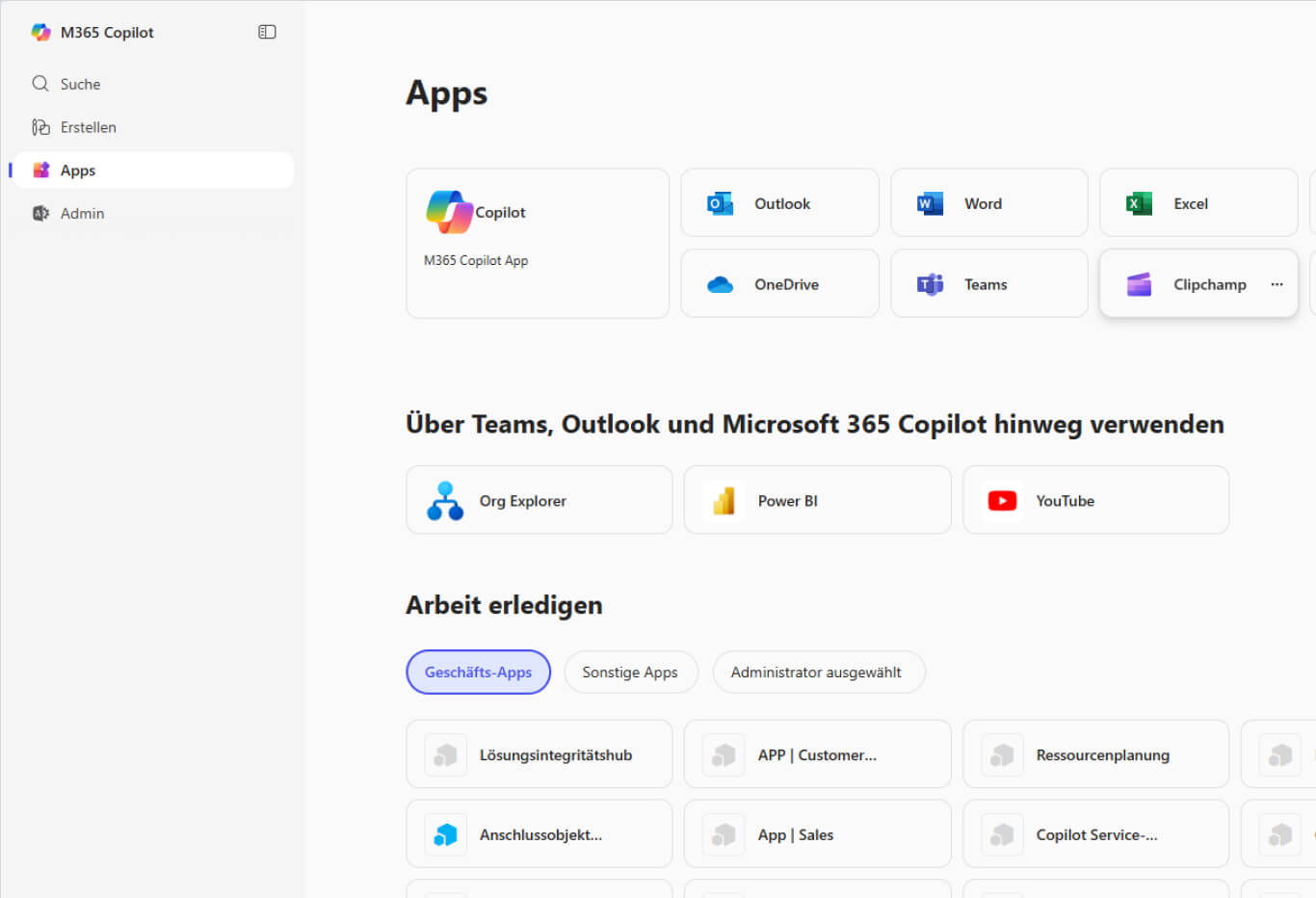The width and height of the screenshot is (1316, 898).
Task: Open the Ressourcenplanung label
Action: tap(1103, 755)
